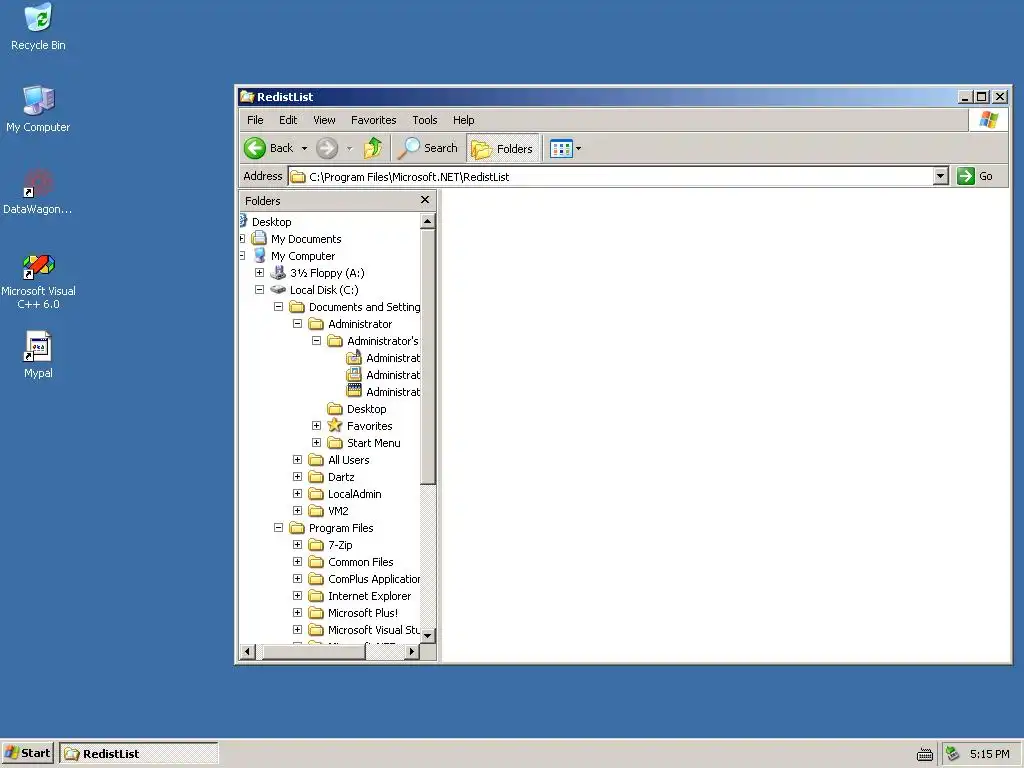This screenshot has height=768, width=1024.
Task: Toggle the Folders pane button
Action: tap(502, 148)
